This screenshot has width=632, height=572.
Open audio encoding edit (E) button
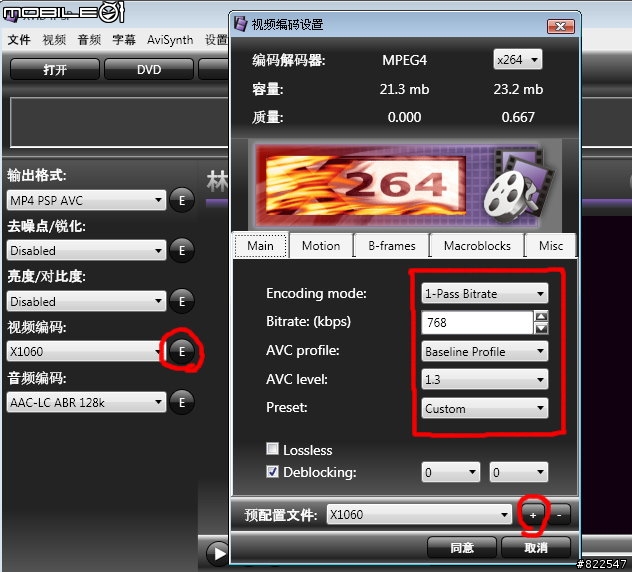(x=182, y=402)
